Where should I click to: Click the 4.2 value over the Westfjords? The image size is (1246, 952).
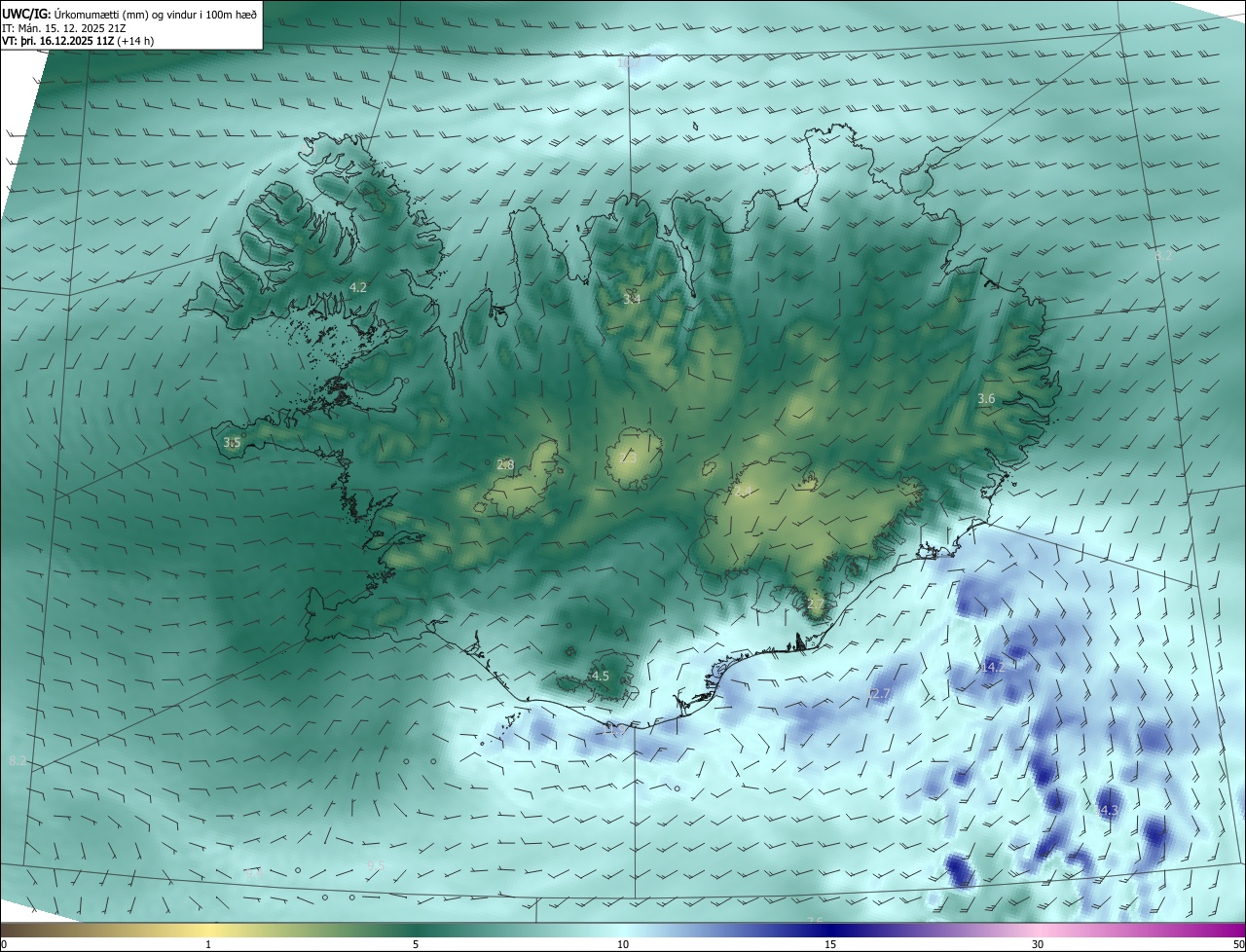coord(358,287)
